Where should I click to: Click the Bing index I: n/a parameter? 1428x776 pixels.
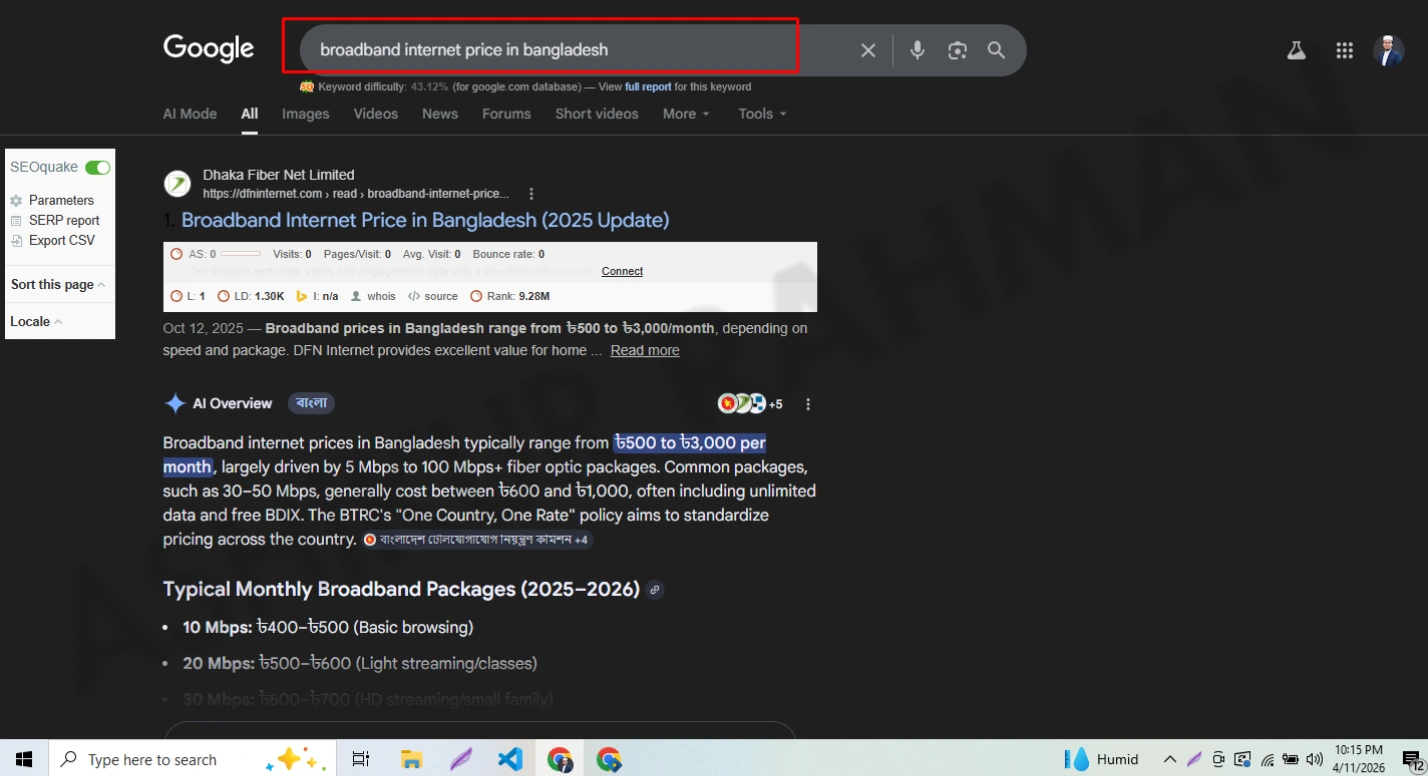point(317,296)
